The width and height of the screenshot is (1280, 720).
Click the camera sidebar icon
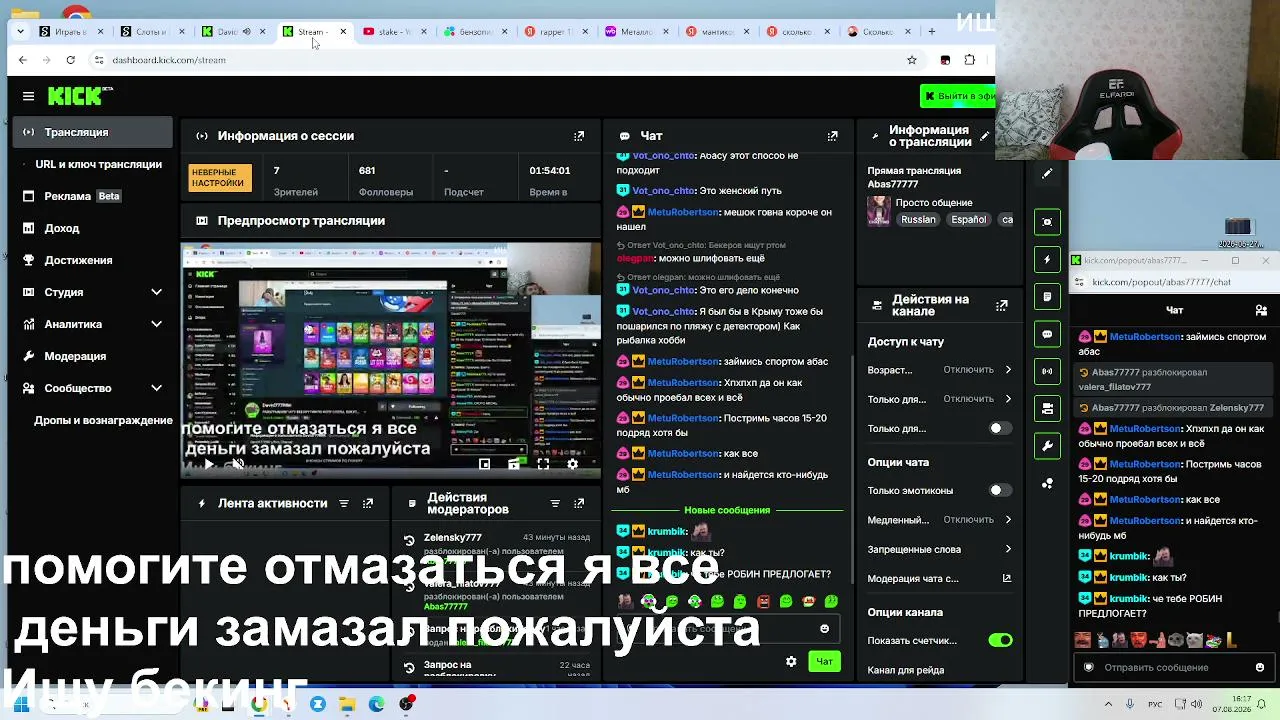point(1047,222)
